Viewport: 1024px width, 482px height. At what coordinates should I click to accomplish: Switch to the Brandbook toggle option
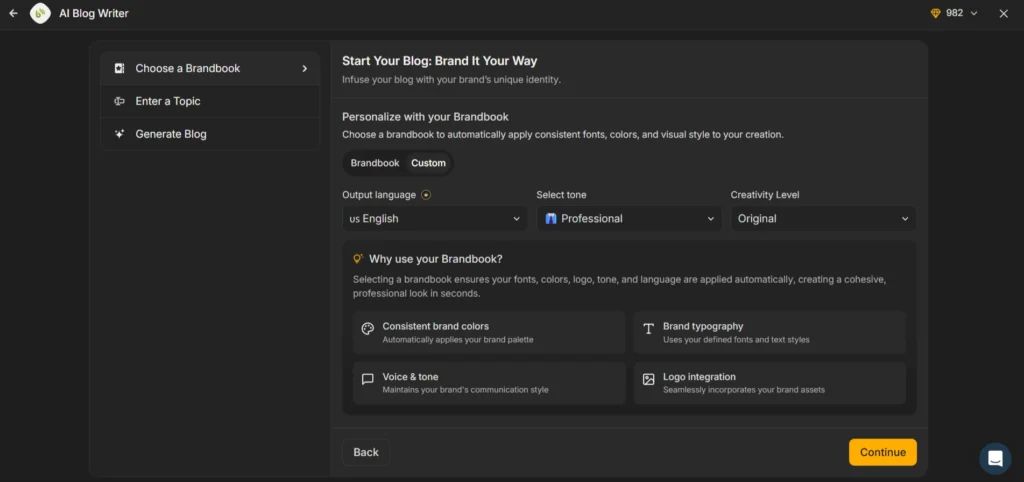[375, 163]
